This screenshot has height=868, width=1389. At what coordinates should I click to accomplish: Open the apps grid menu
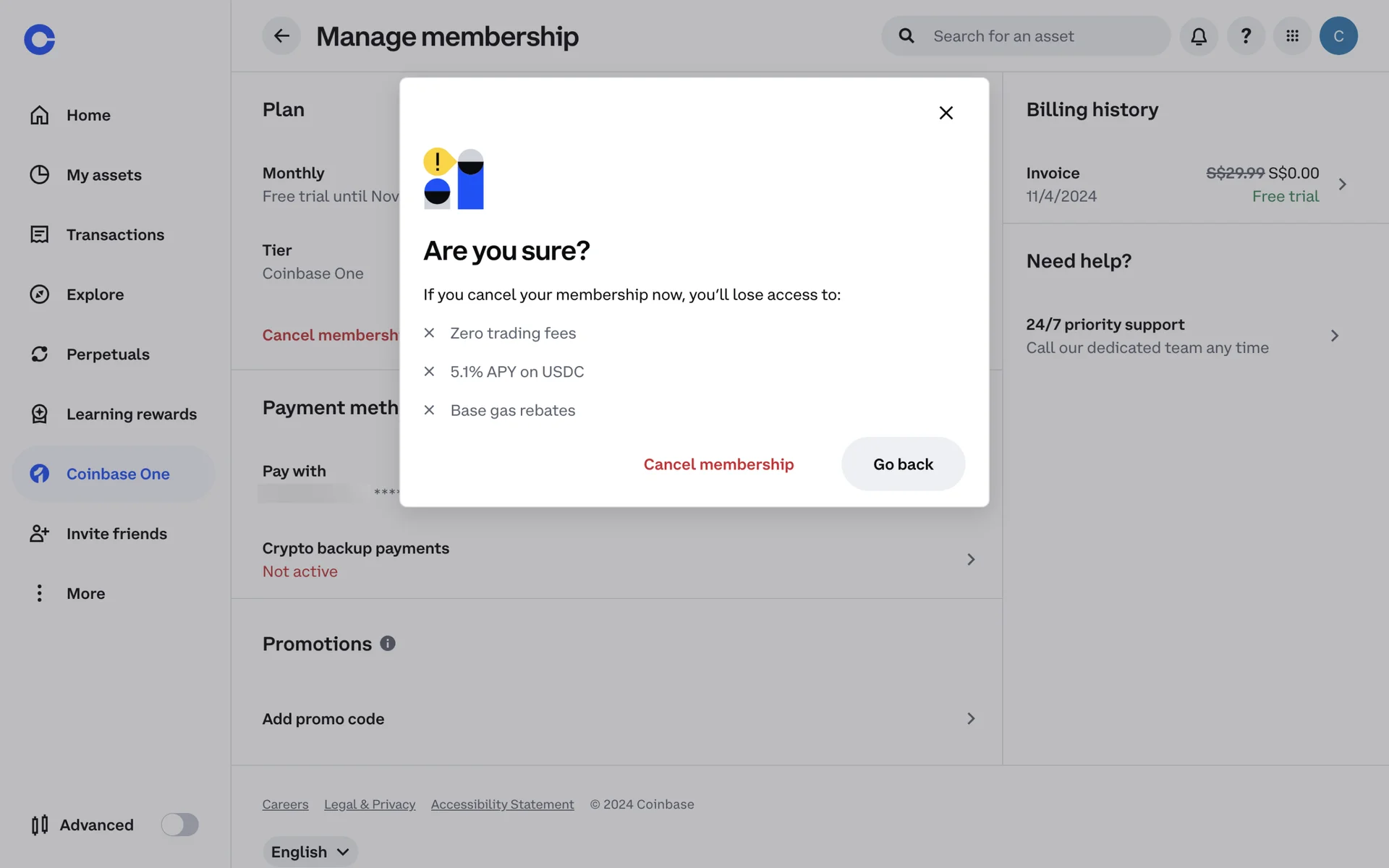1292,36
